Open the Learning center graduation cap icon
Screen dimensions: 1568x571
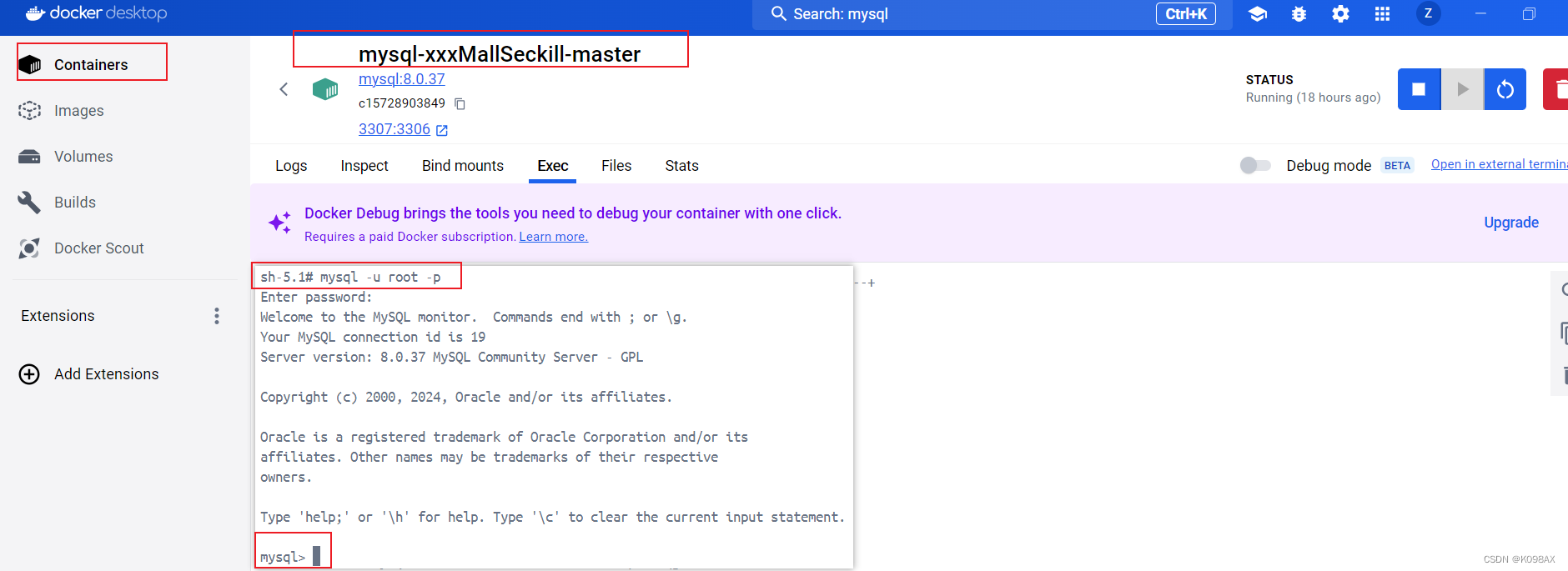tap(1258, 14)
